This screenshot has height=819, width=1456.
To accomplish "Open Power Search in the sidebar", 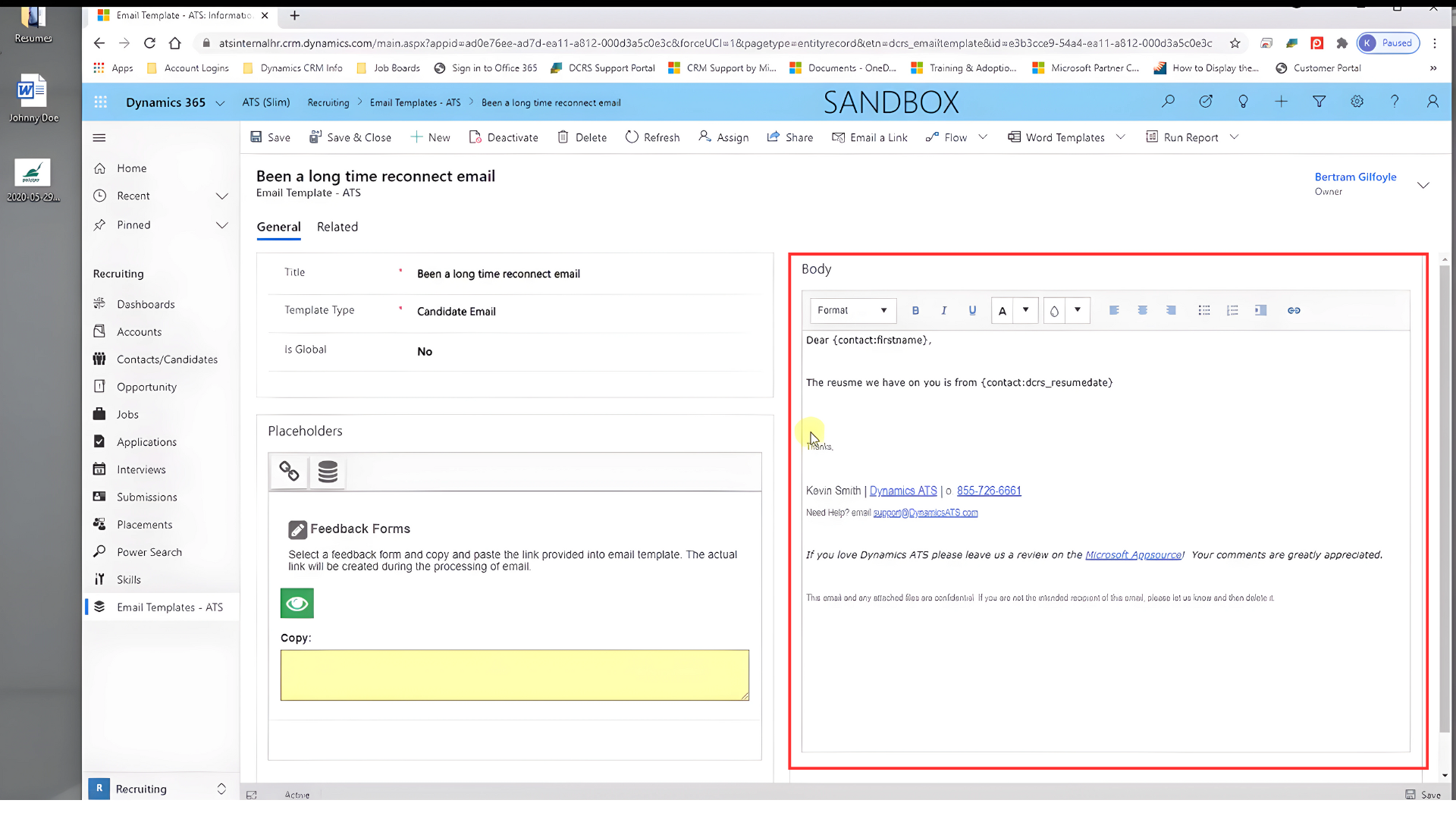I will pos(149,552).
